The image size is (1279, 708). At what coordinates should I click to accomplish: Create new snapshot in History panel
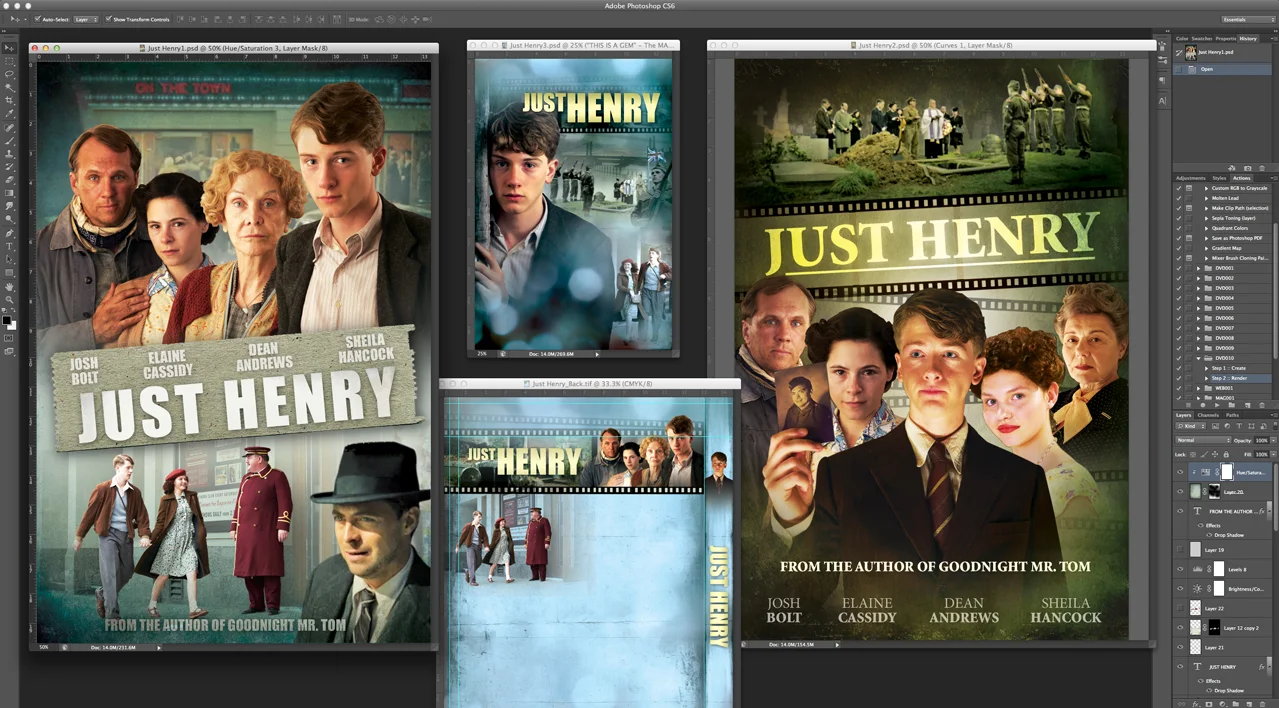1247,168
